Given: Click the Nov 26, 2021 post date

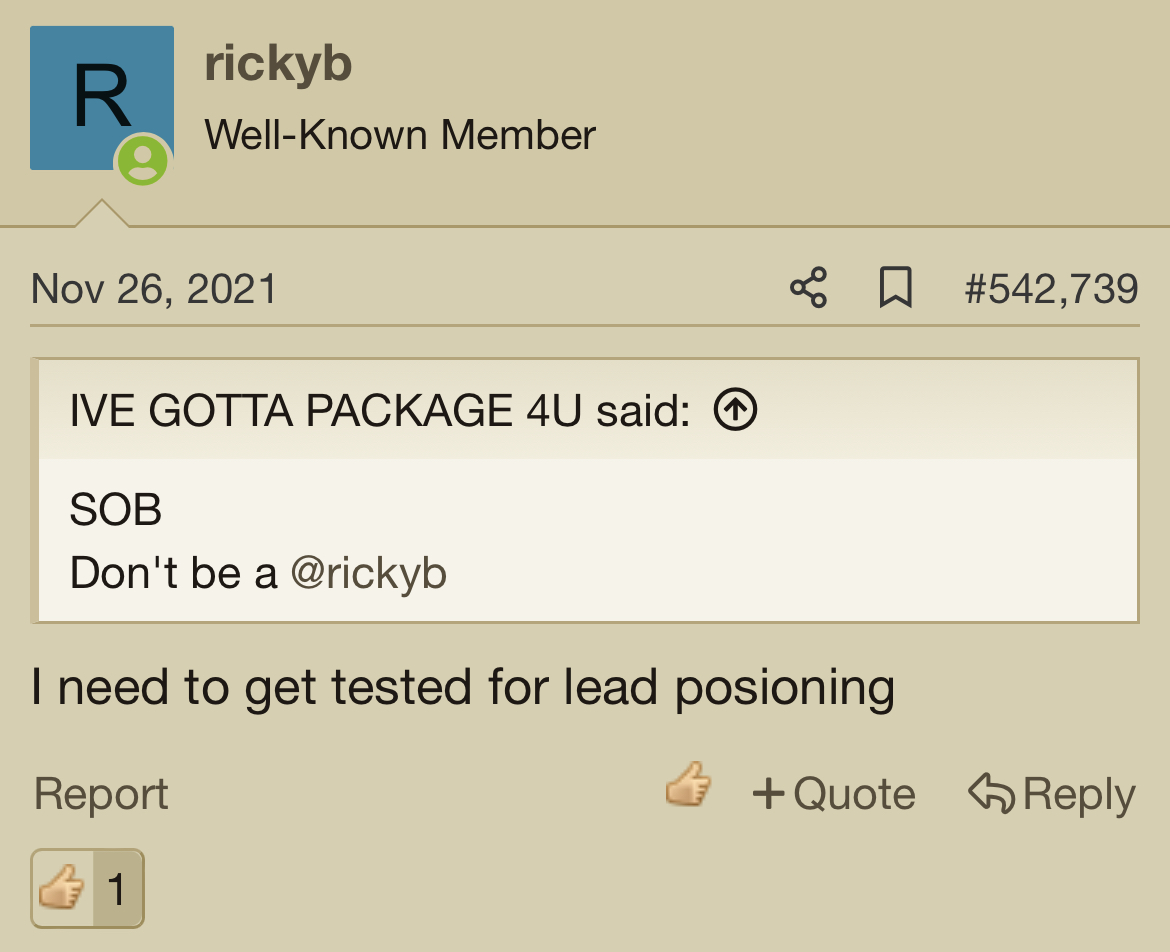Looking at the screenshot, I should (154, 289).
